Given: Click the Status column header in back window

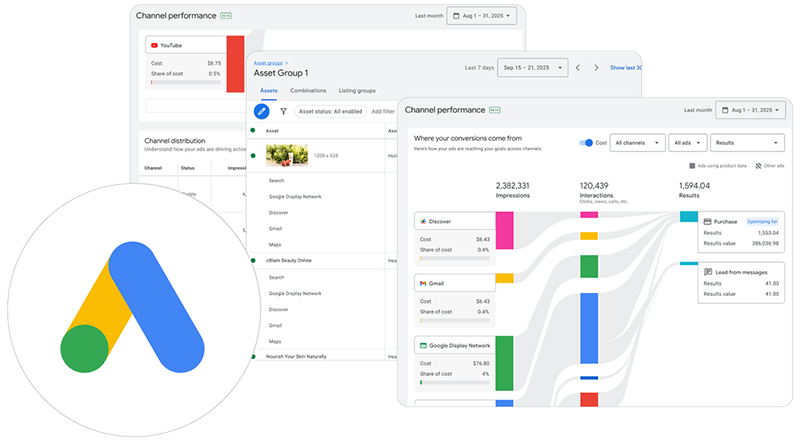Looking at the screenshot, I should pyautogui.click(x=188, y=168).
